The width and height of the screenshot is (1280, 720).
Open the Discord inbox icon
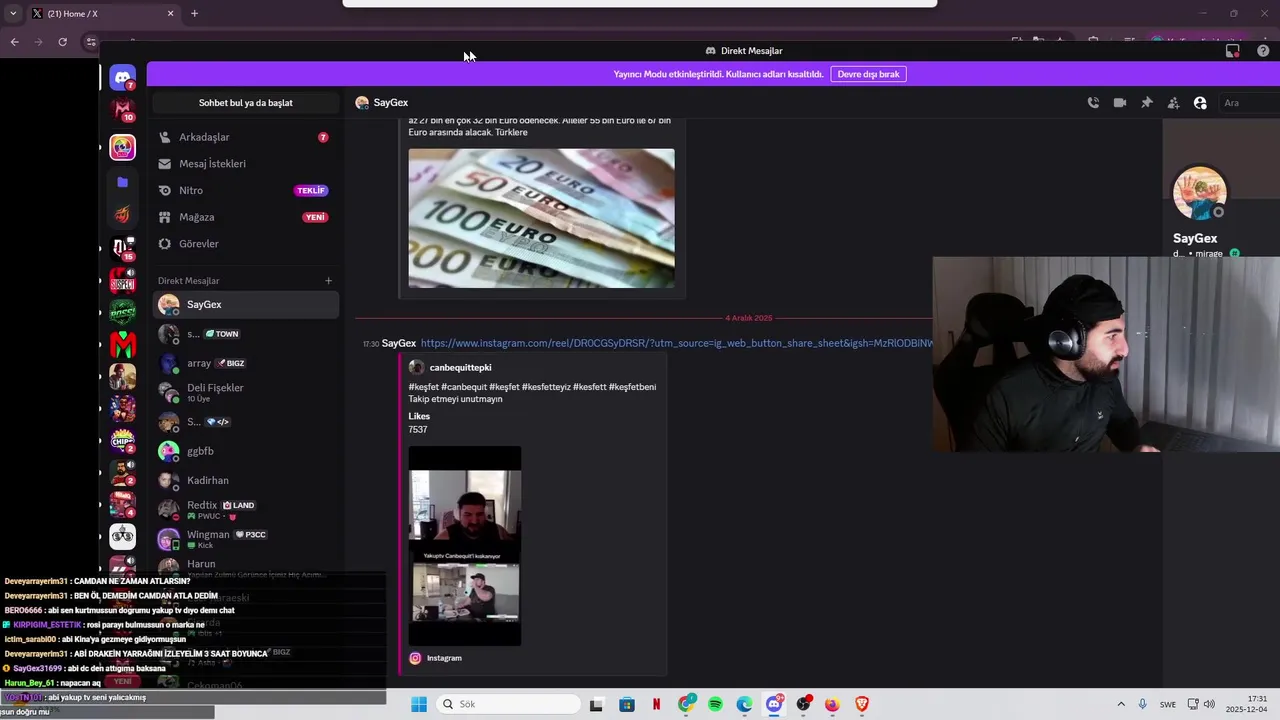1233,51
